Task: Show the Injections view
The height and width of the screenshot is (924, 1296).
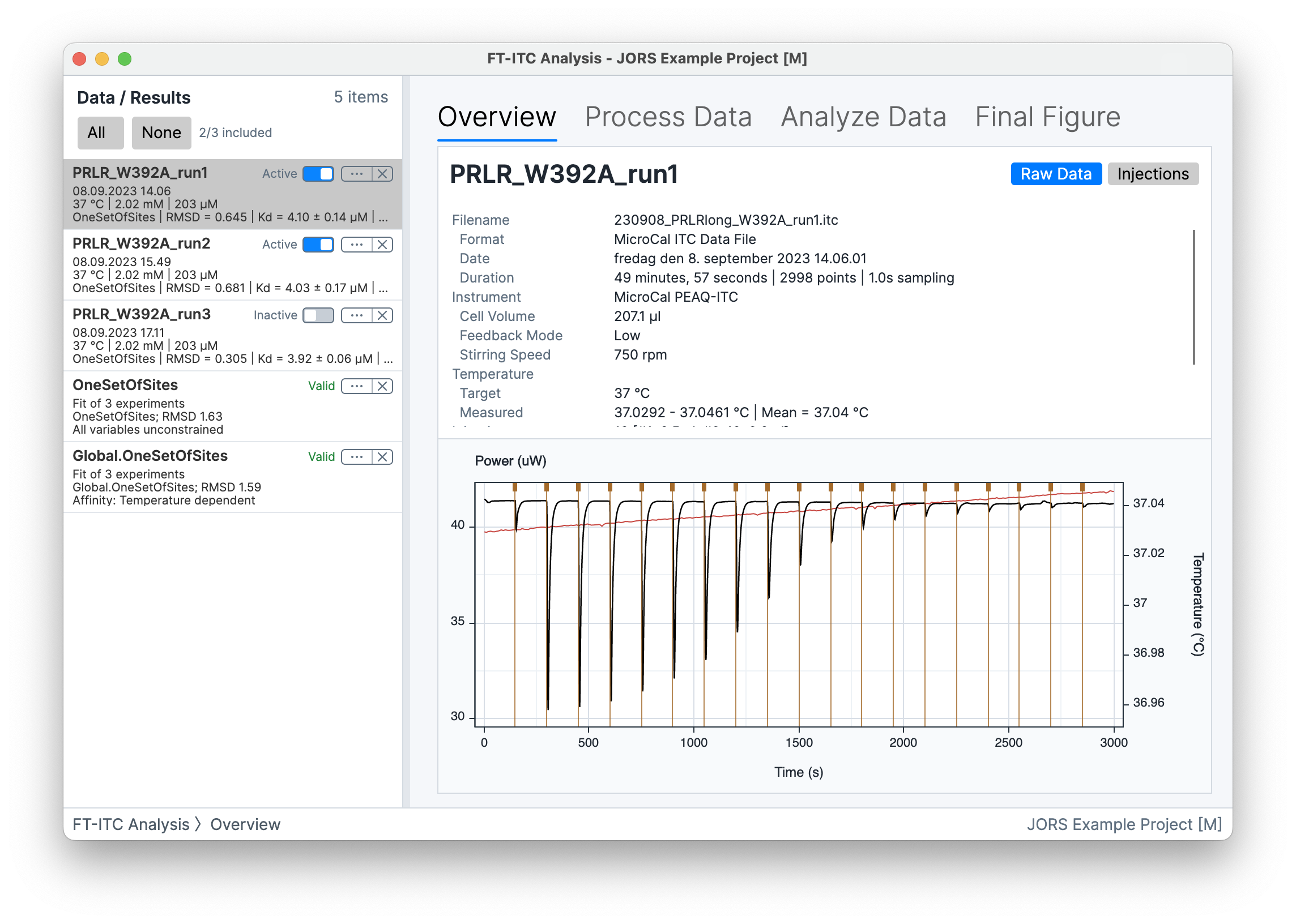Action: click(1153, 174)
